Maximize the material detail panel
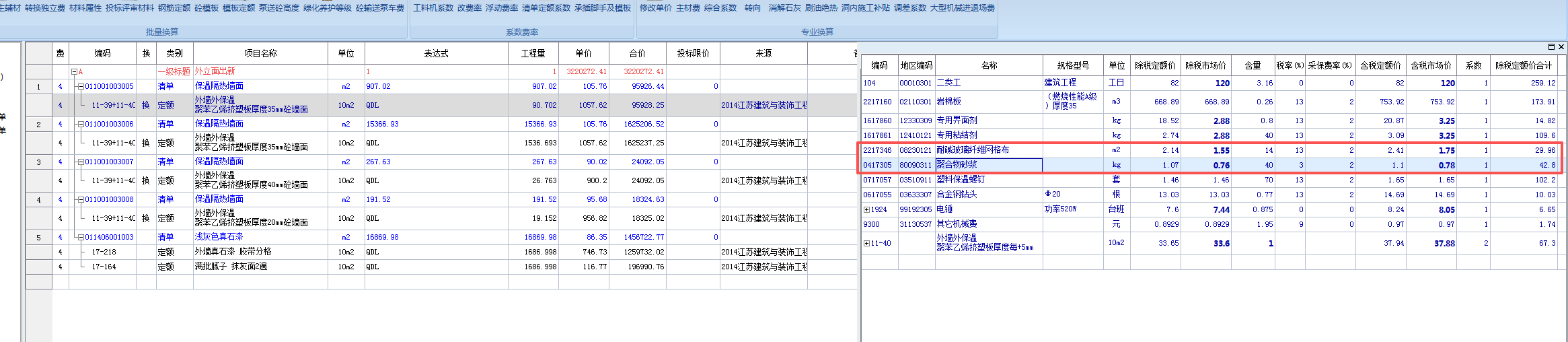 [x=1551, y=46]
